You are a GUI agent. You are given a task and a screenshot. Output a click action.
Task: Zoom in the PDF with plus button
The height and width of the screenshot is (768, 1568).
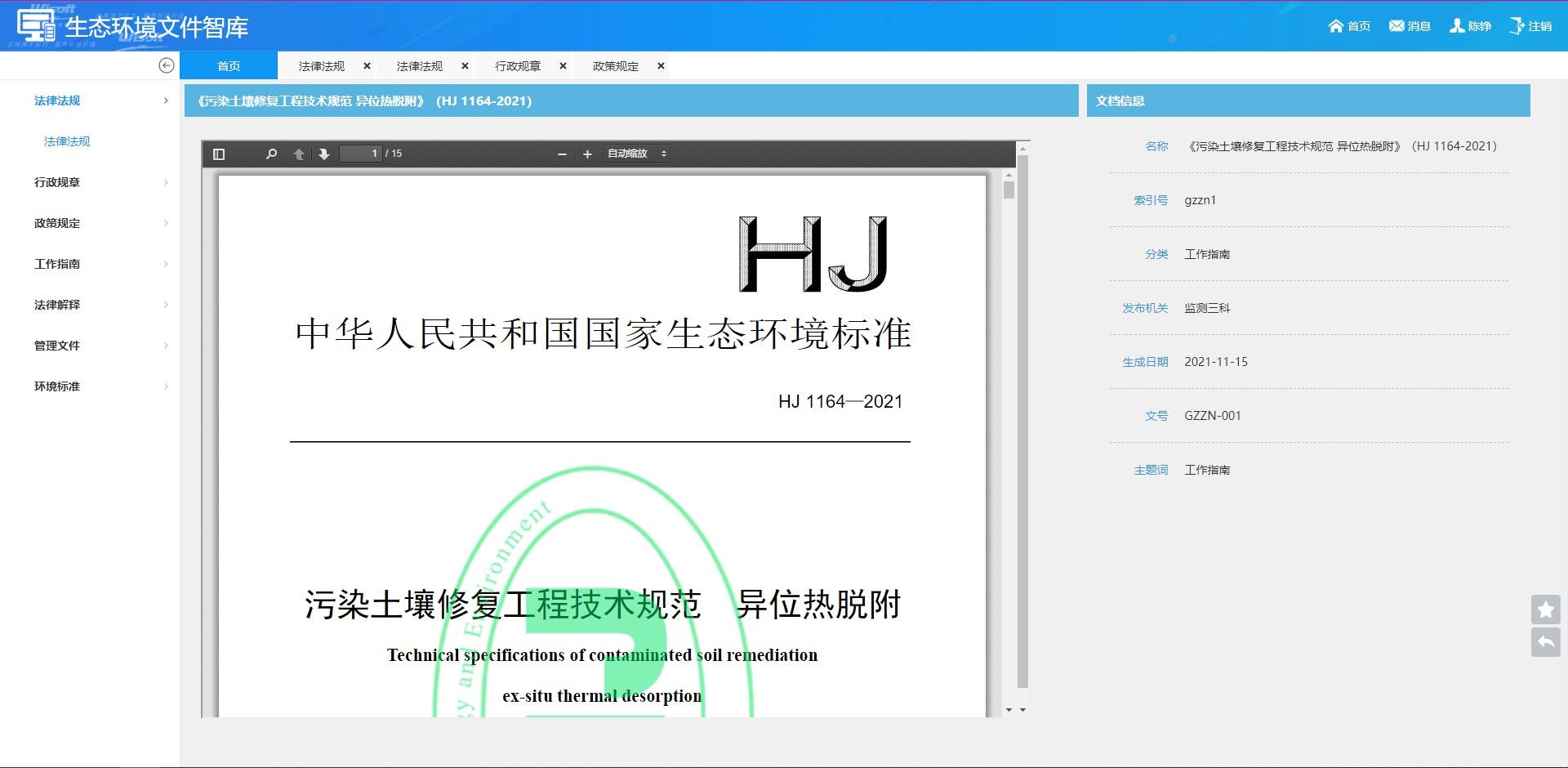point(587,154)
